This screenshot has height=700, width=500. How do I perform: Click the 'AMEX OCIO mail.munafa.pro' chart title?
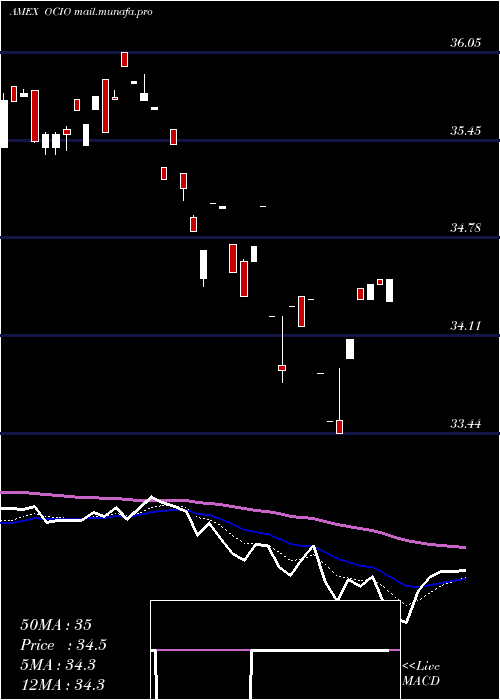point(81,12)
